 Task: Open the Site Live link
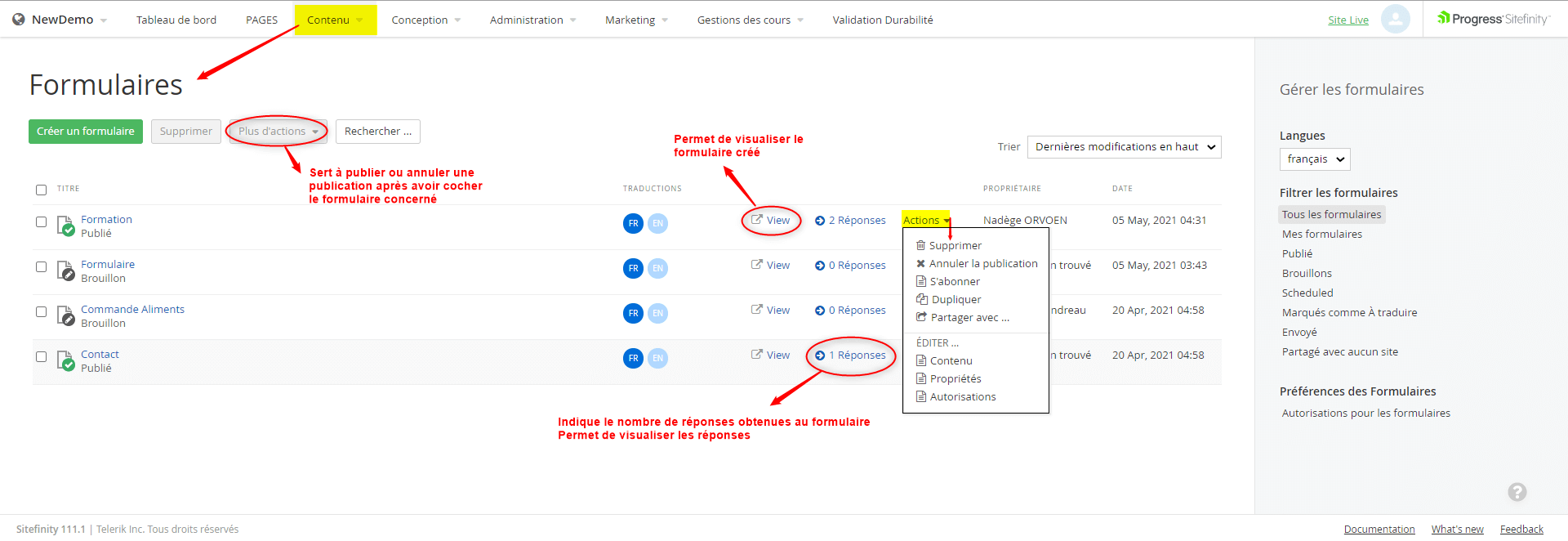[1347, 20]
